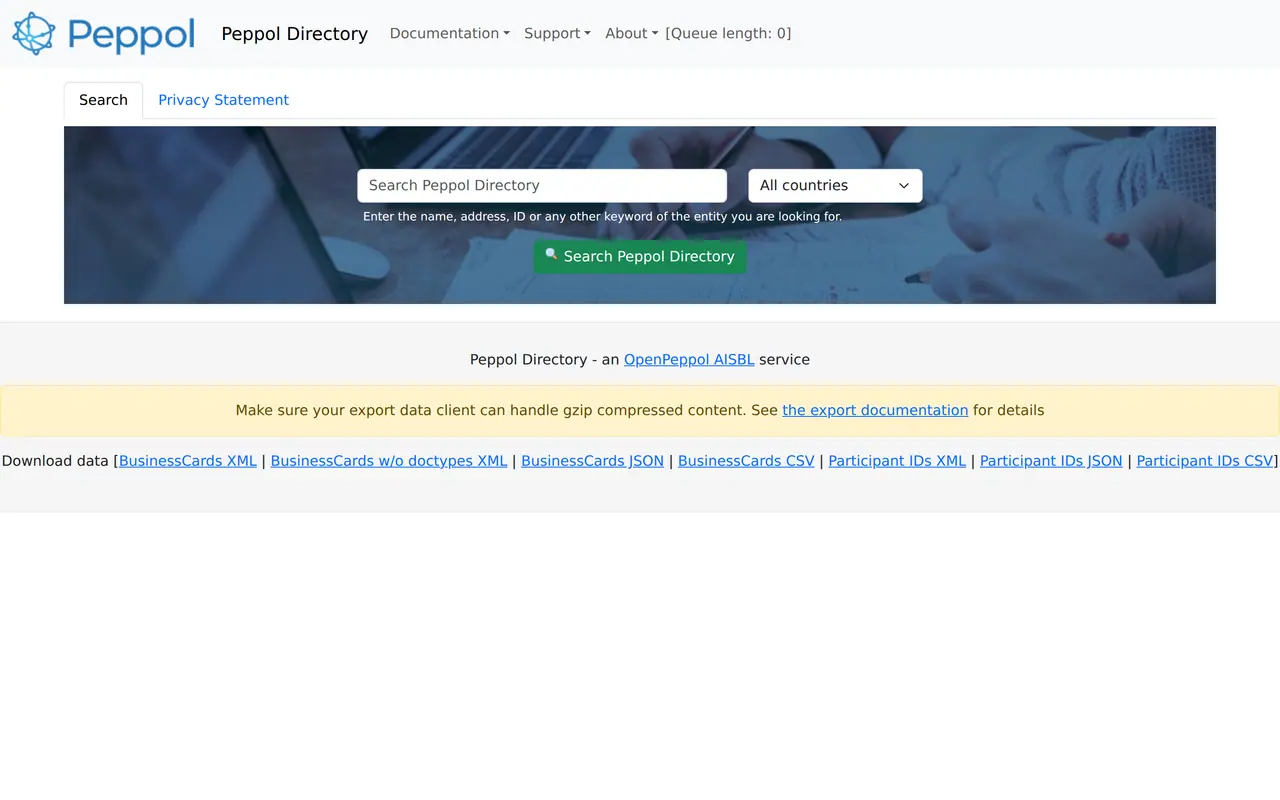Download Participant IDs CSV

[x=1205, y=461]
